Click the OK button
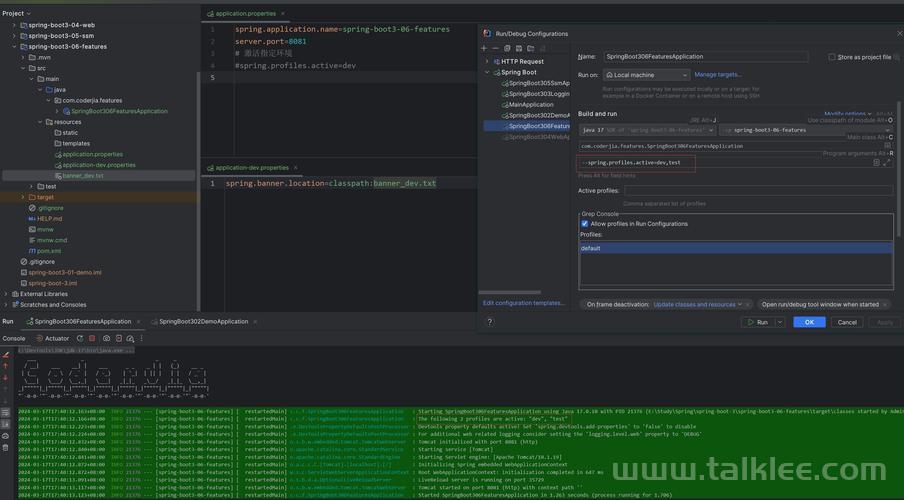Image resolution: width=904 pixels, height=500 pixels. (x=809, y=322)
